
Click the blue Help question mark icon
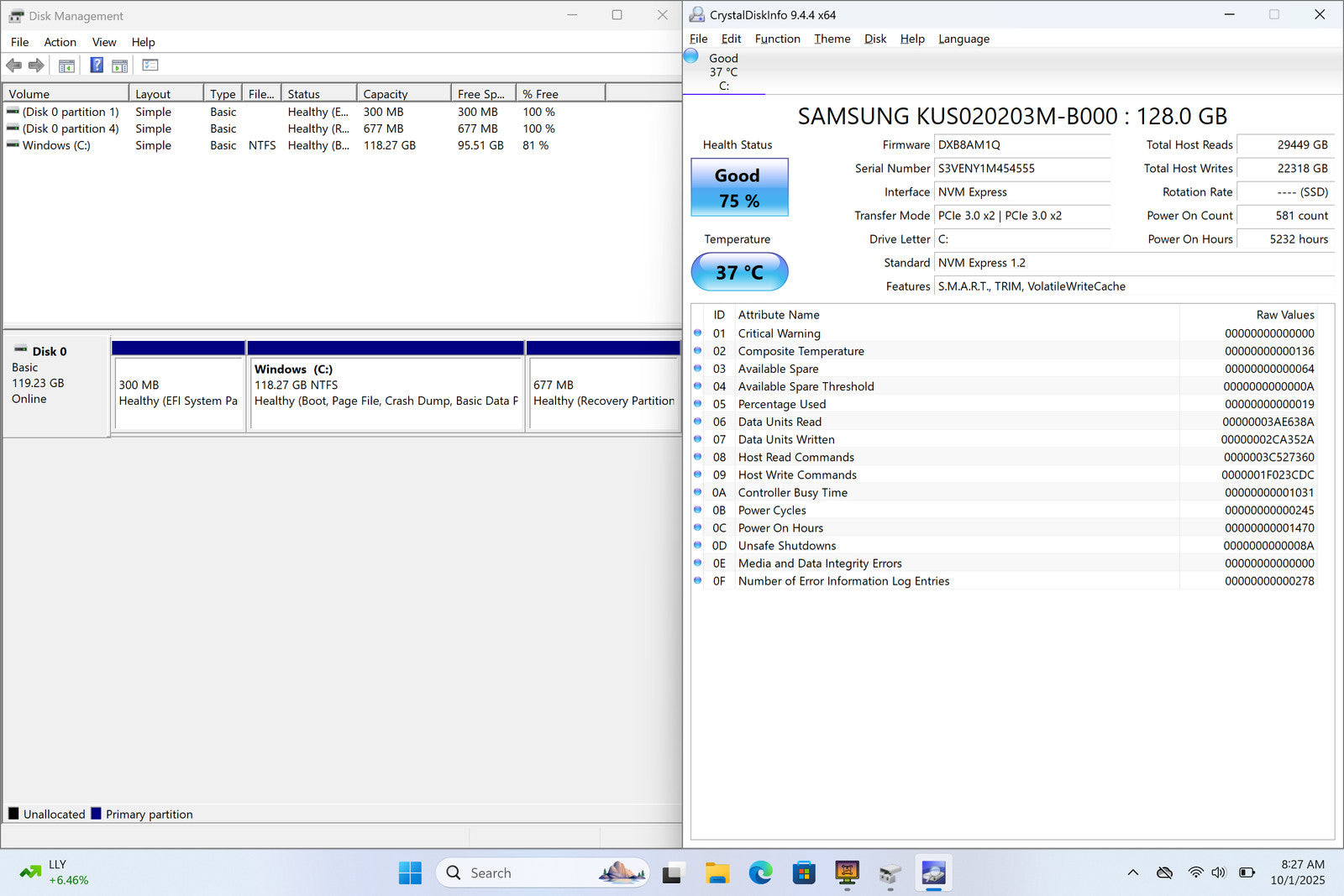pos(97,65)
